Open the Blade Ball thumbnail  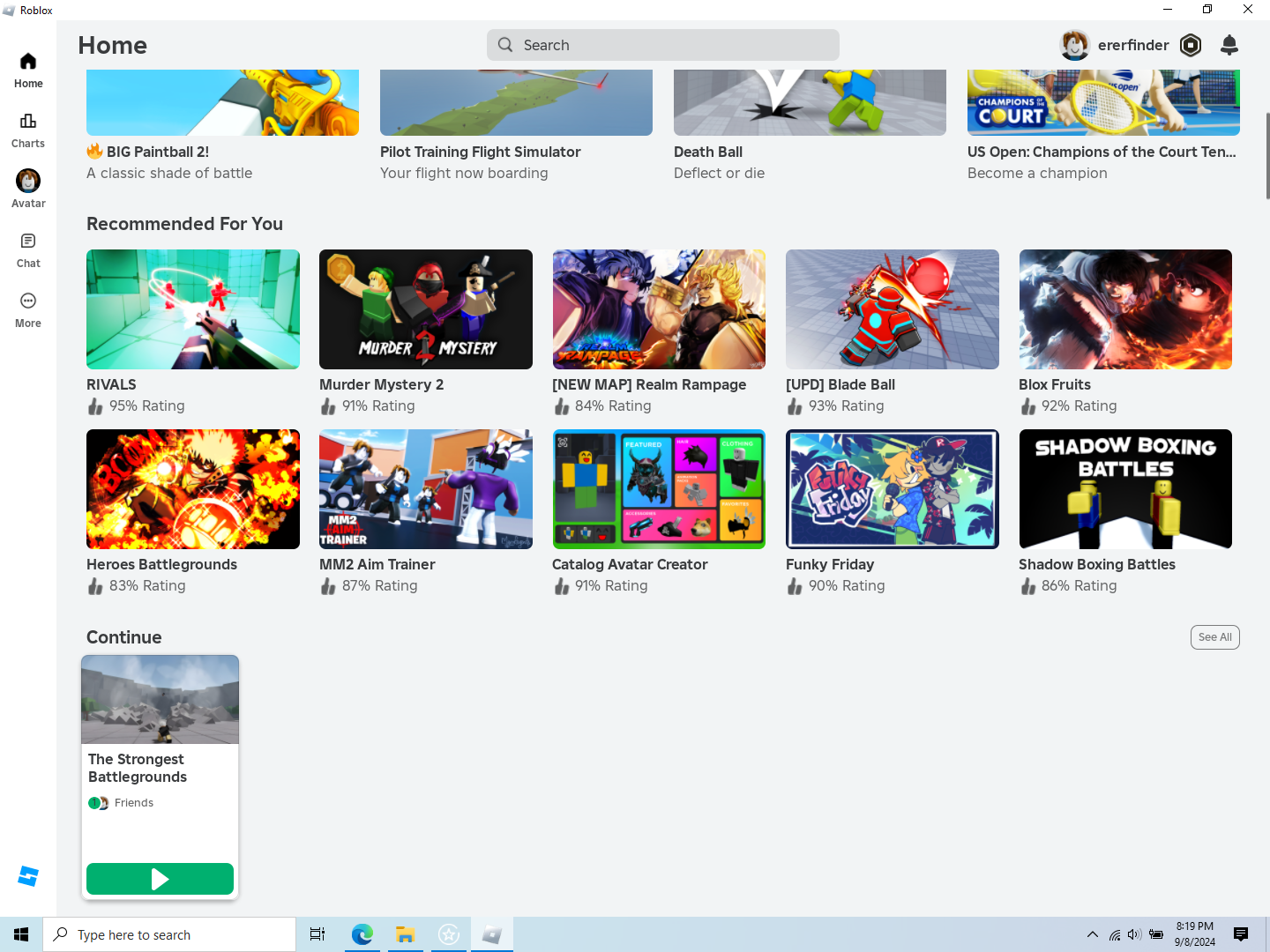pos(893,309)
